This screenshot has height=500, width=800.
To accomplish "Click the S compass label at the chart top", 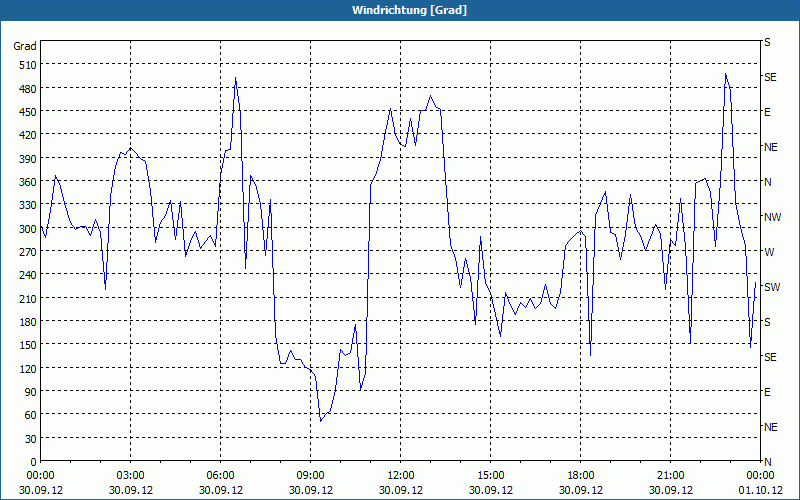I will (x=767, y=42).
